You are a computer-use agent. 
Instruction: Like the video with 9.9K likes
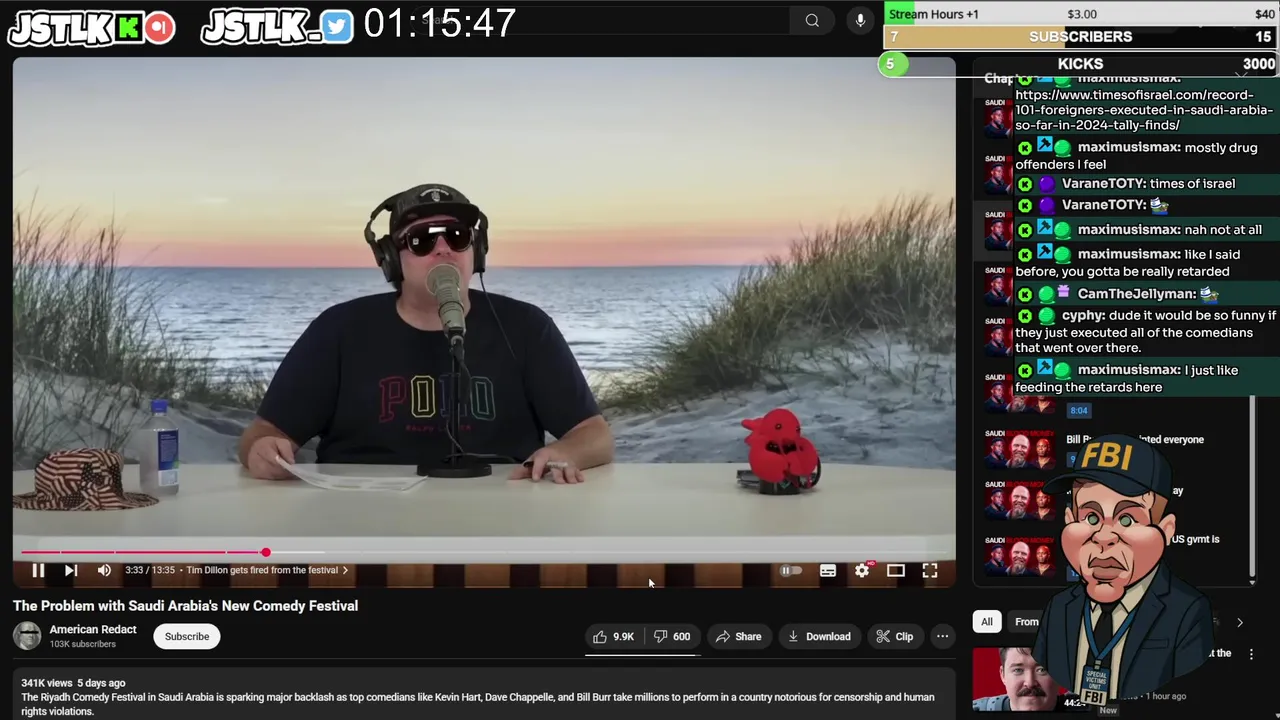614,637
